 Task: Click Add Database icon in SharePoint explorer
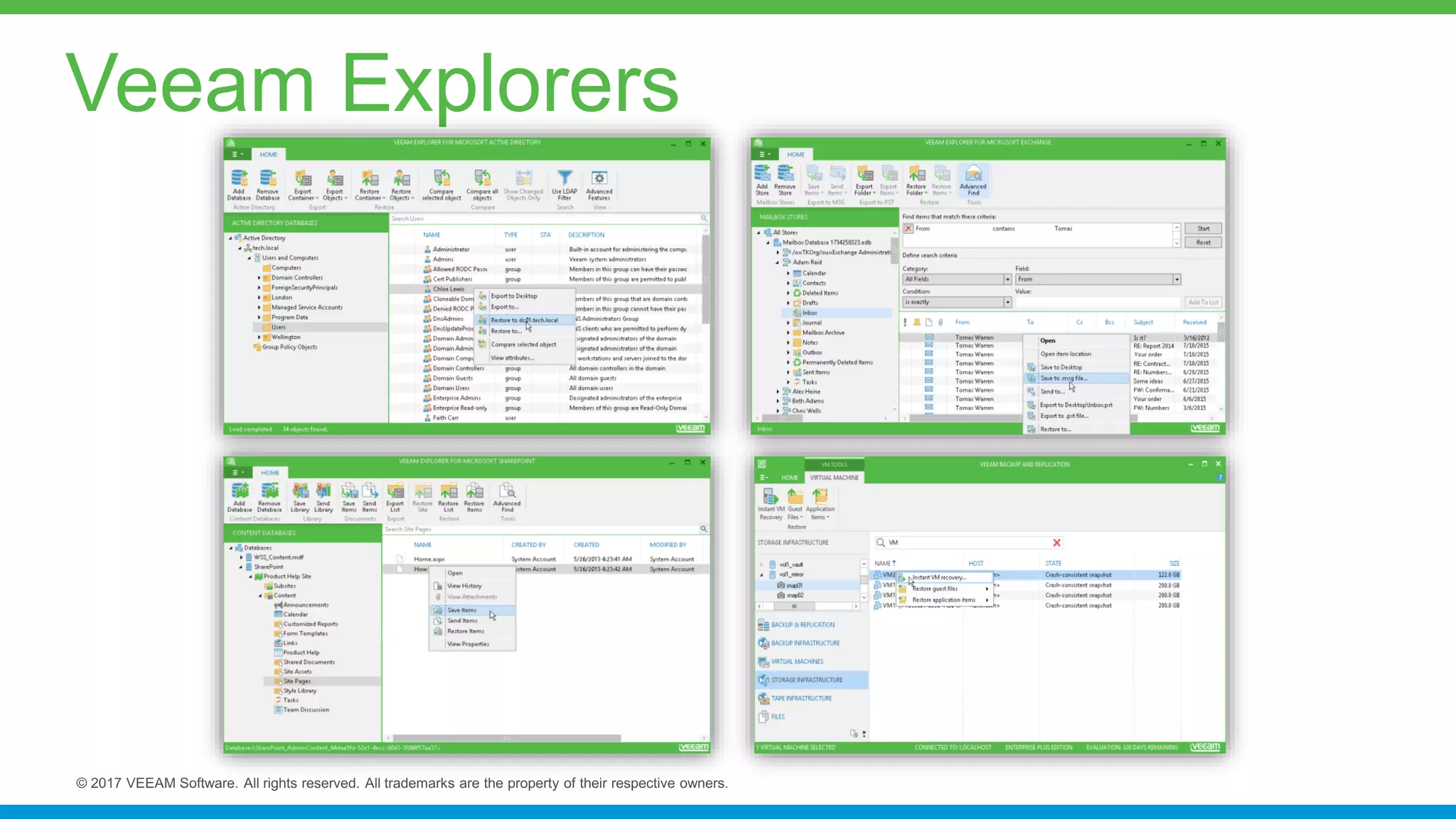point(240,497)
